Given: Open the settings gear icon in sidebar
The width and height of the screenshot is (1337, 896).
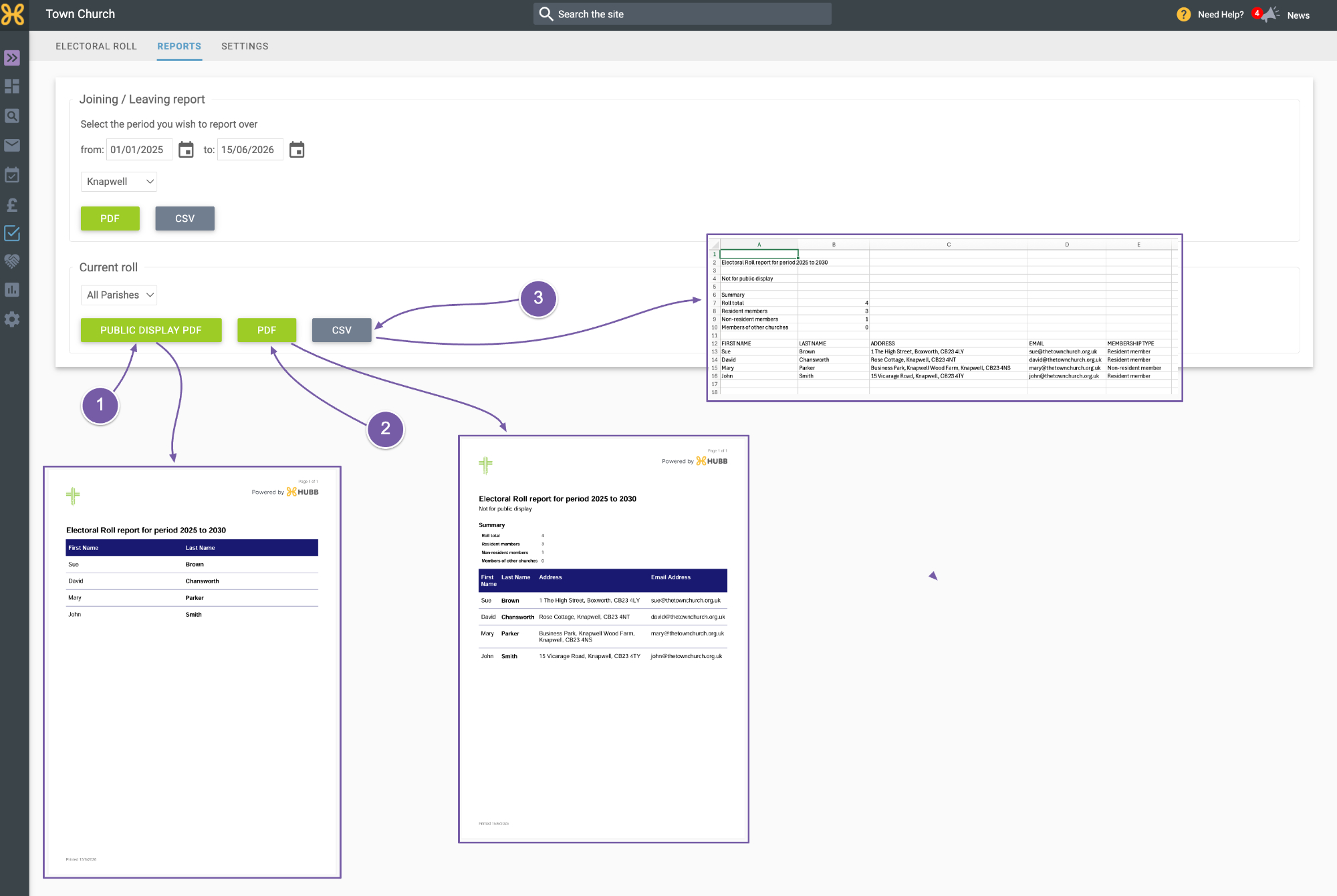Looking at the screenshot, I should pyautogui.click(x=12, y=319).
